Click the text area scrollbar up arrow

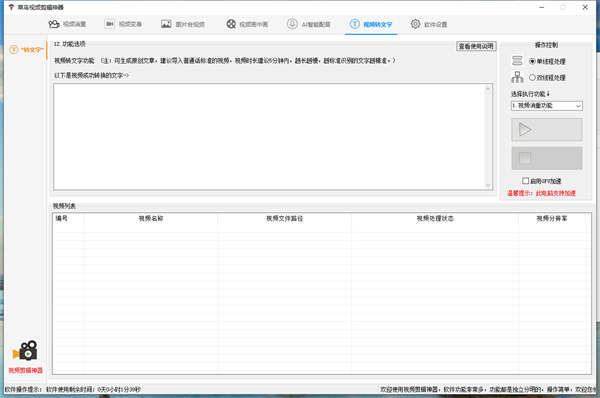(x=488, y=88)
